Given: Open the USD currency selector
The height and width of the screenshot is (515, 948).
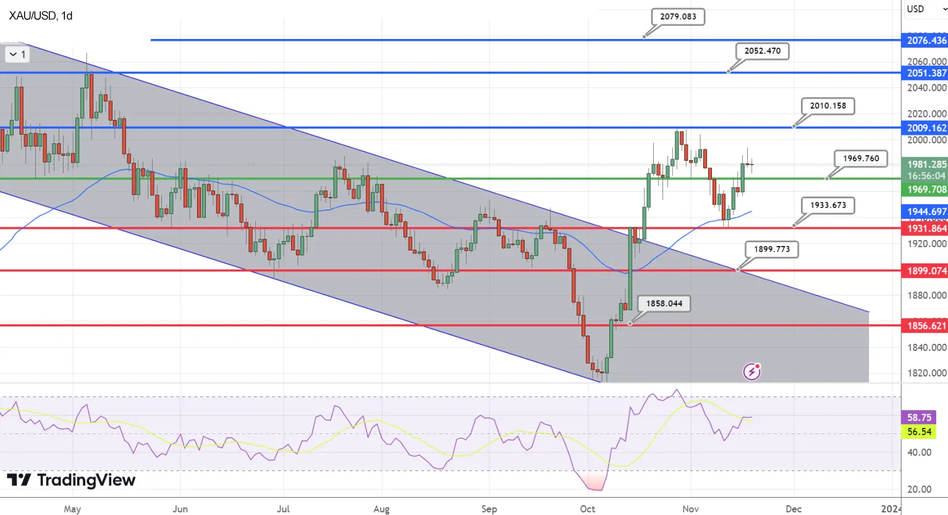Looking at the screenshot, I should click(x=916, y=9).
